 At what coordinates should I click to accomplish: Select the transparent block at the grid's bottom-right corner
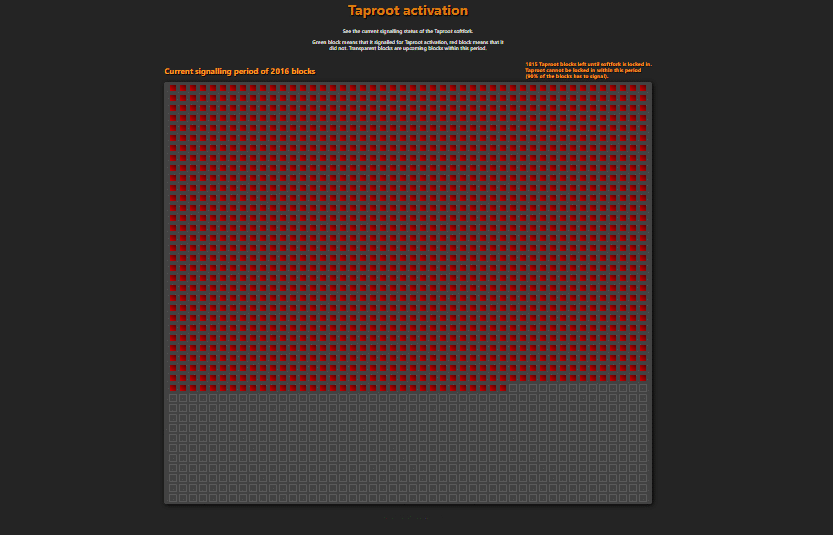[643, 498]
